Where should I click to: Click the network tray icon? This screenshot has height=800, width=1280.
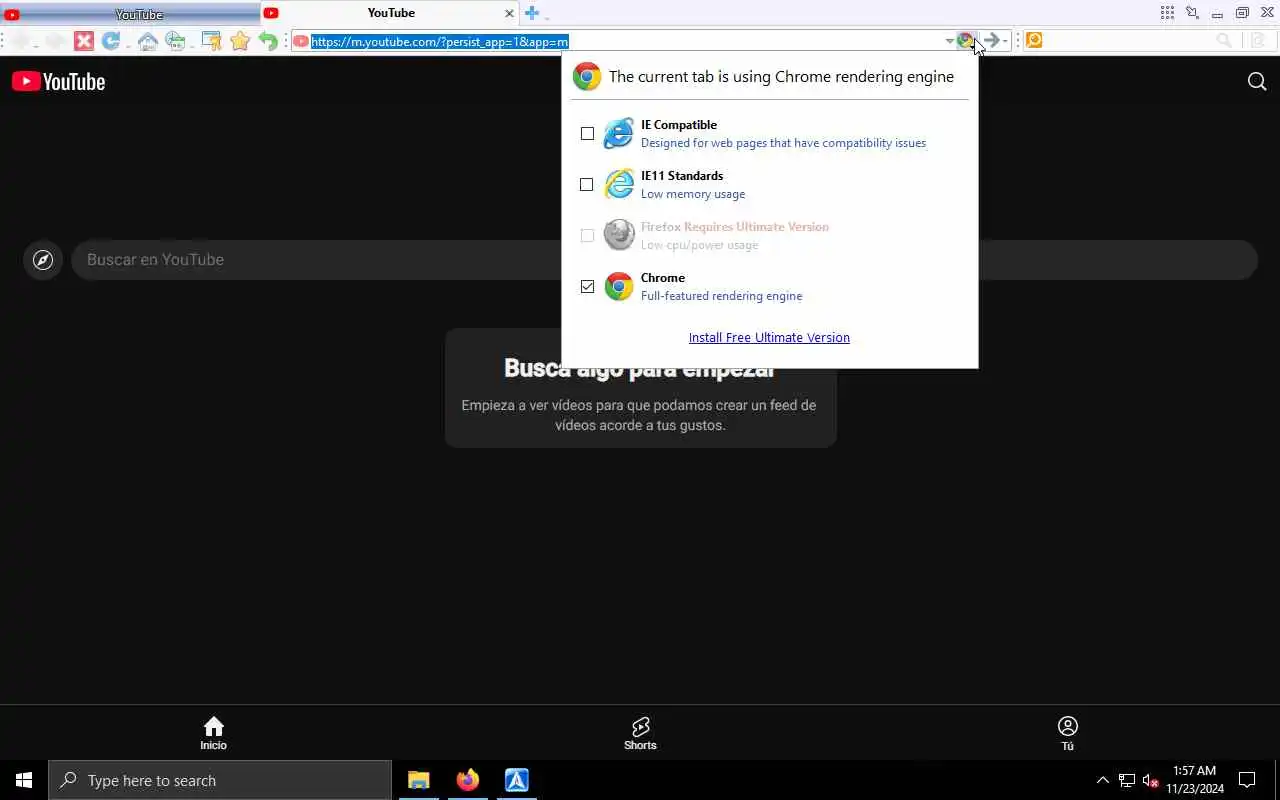coord(1126,780)
